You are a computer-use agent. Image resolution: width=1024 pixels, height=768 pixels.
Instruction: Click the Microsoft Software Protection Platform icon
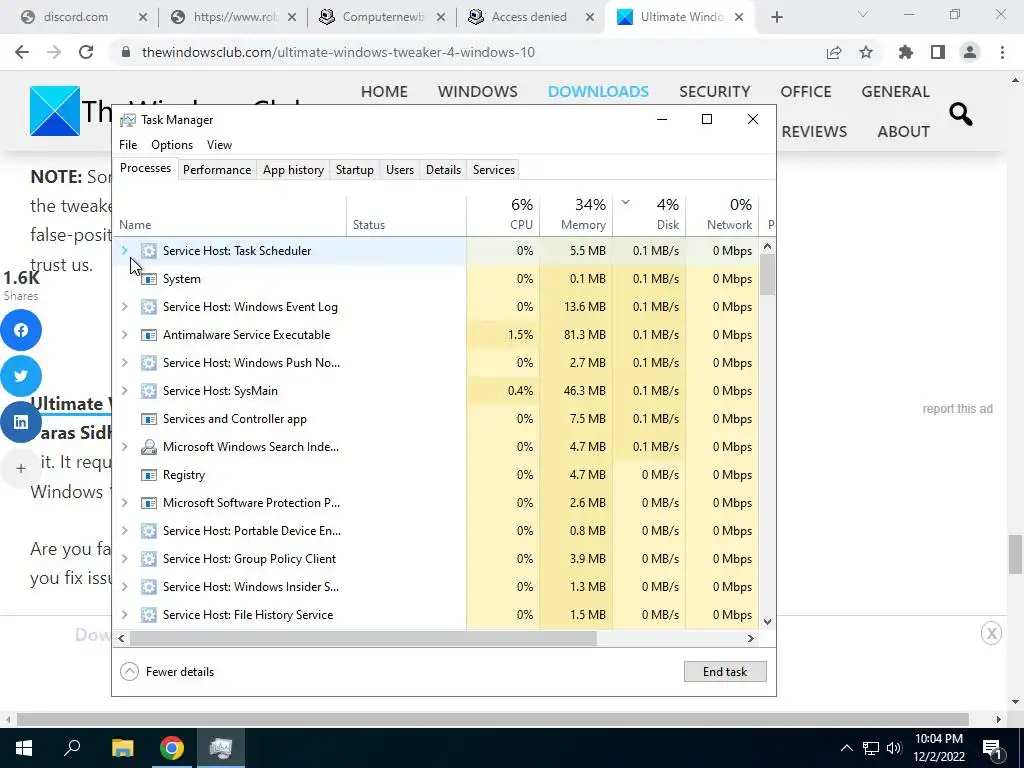[149, 503]
